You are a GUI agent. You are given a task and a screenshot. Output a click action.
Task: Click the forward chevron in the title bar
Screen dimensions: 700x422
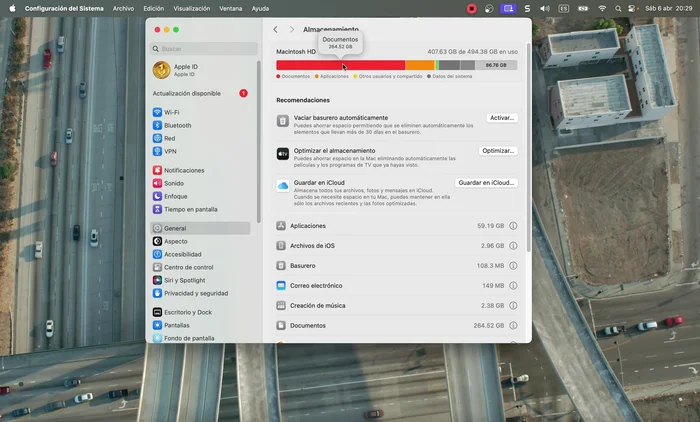[x=291, y=30]
